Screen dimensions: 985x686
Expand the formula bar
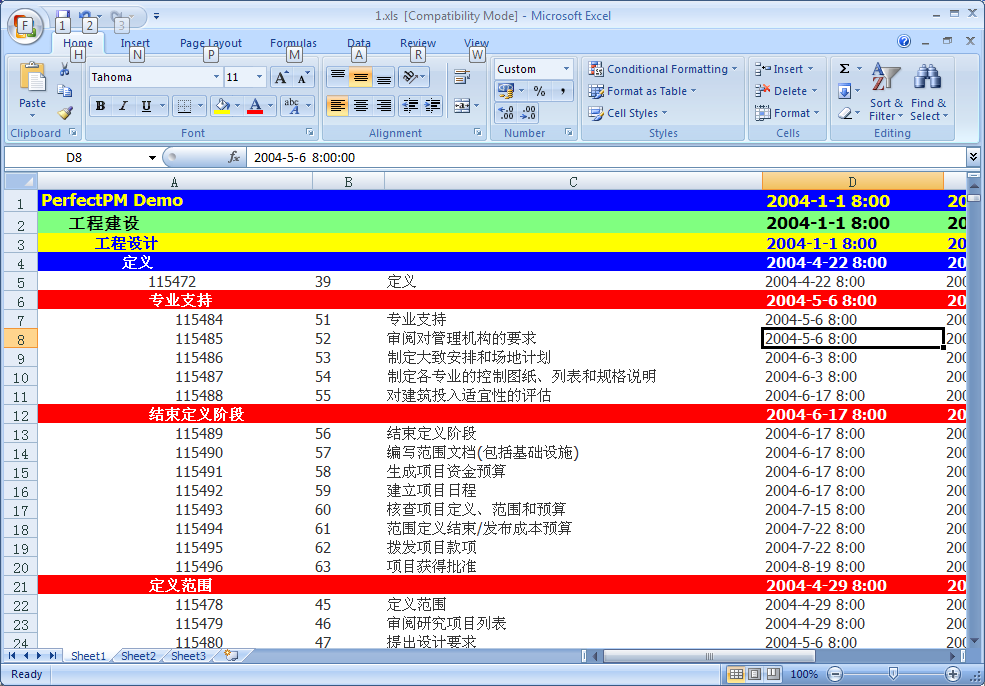[973, 157]
